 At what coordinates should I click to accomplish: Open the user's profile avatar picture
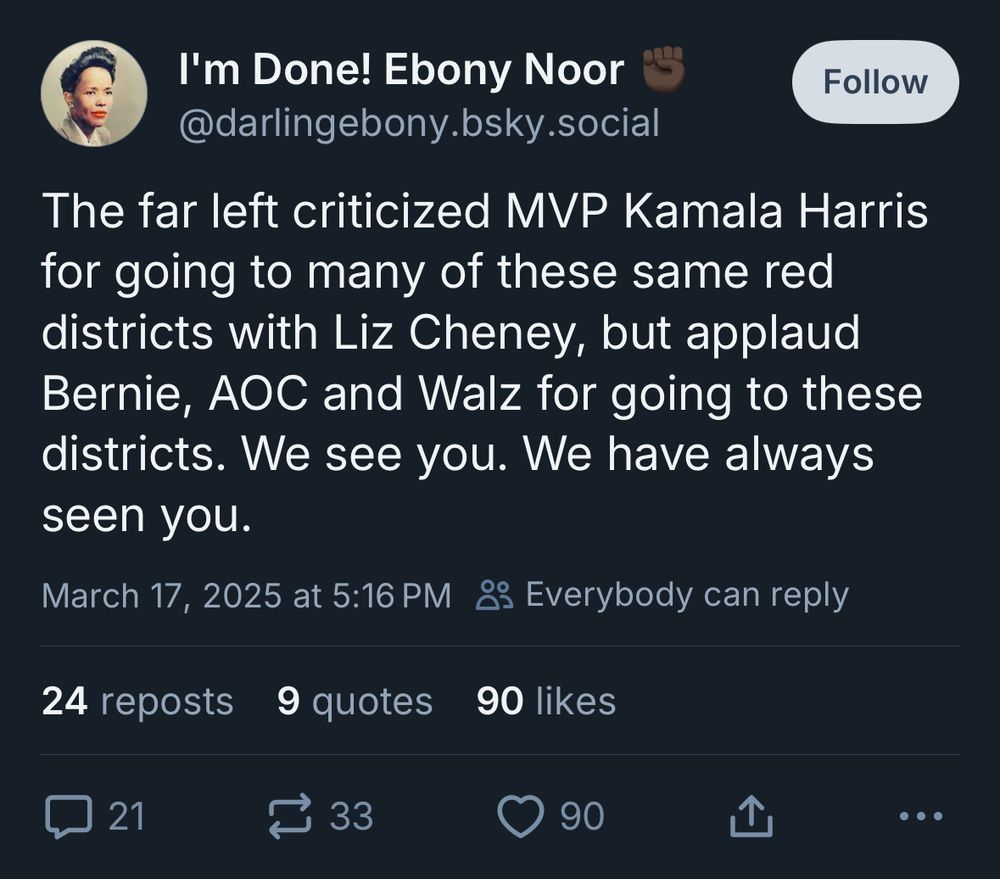[94, 94]
